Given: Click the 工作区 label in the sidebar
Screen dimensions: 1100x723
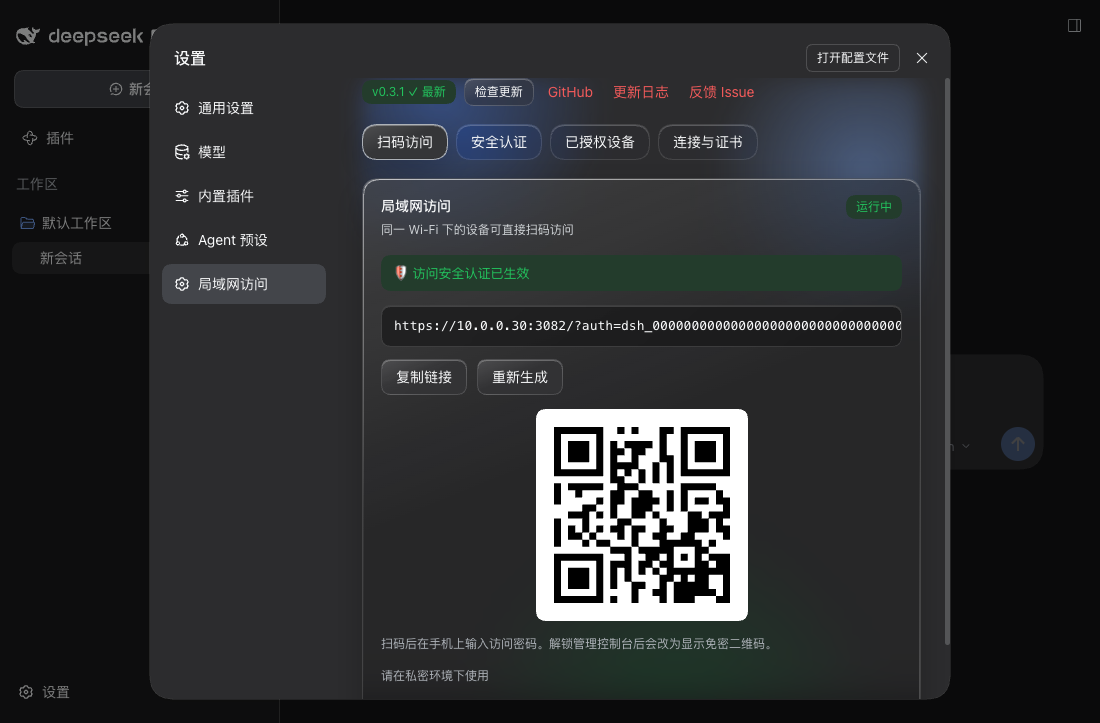Looking at the screenshot, I should coord(37,184).
